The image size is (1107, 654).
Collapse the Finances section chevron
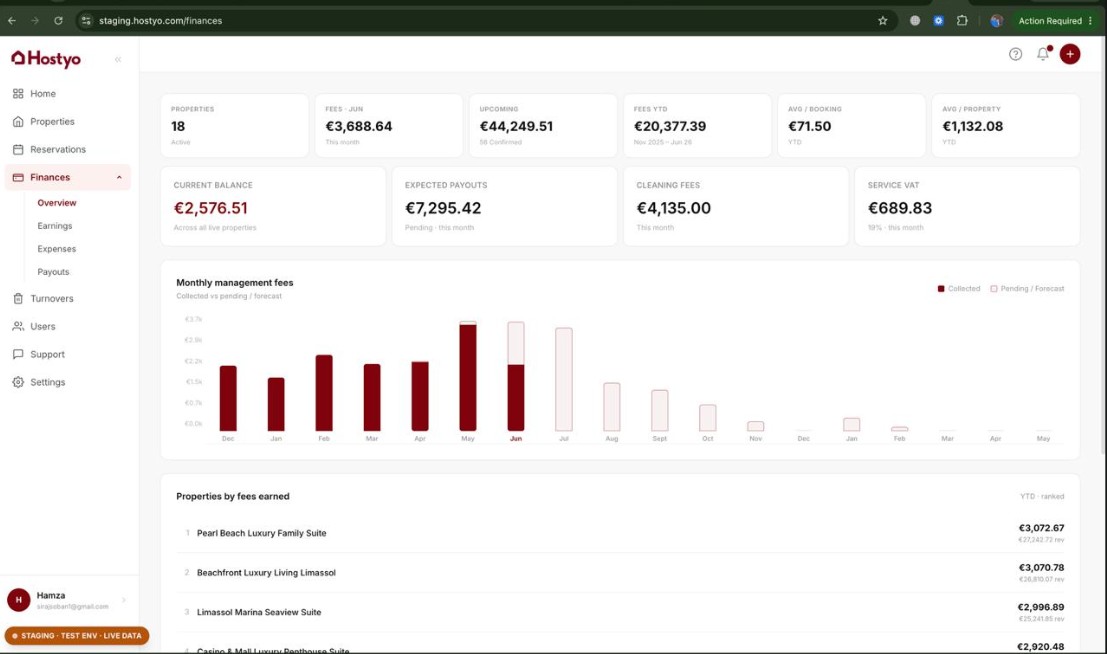pyautogui.click(x=119, y=177)
